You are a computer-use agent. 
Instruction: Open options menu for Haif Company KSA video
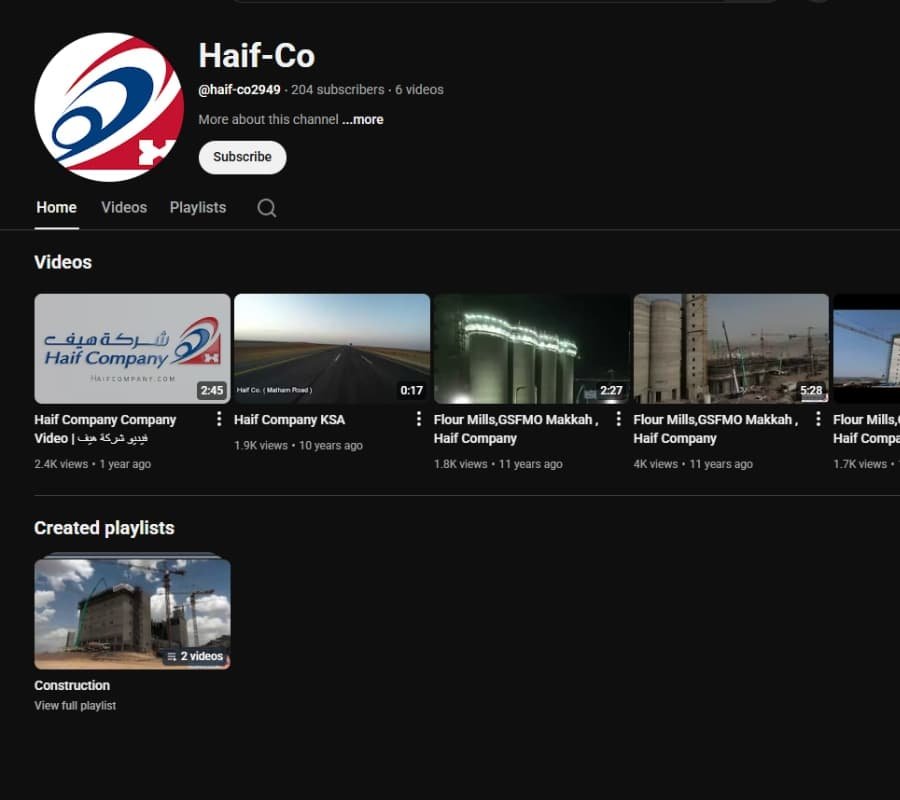coord(418,420)
